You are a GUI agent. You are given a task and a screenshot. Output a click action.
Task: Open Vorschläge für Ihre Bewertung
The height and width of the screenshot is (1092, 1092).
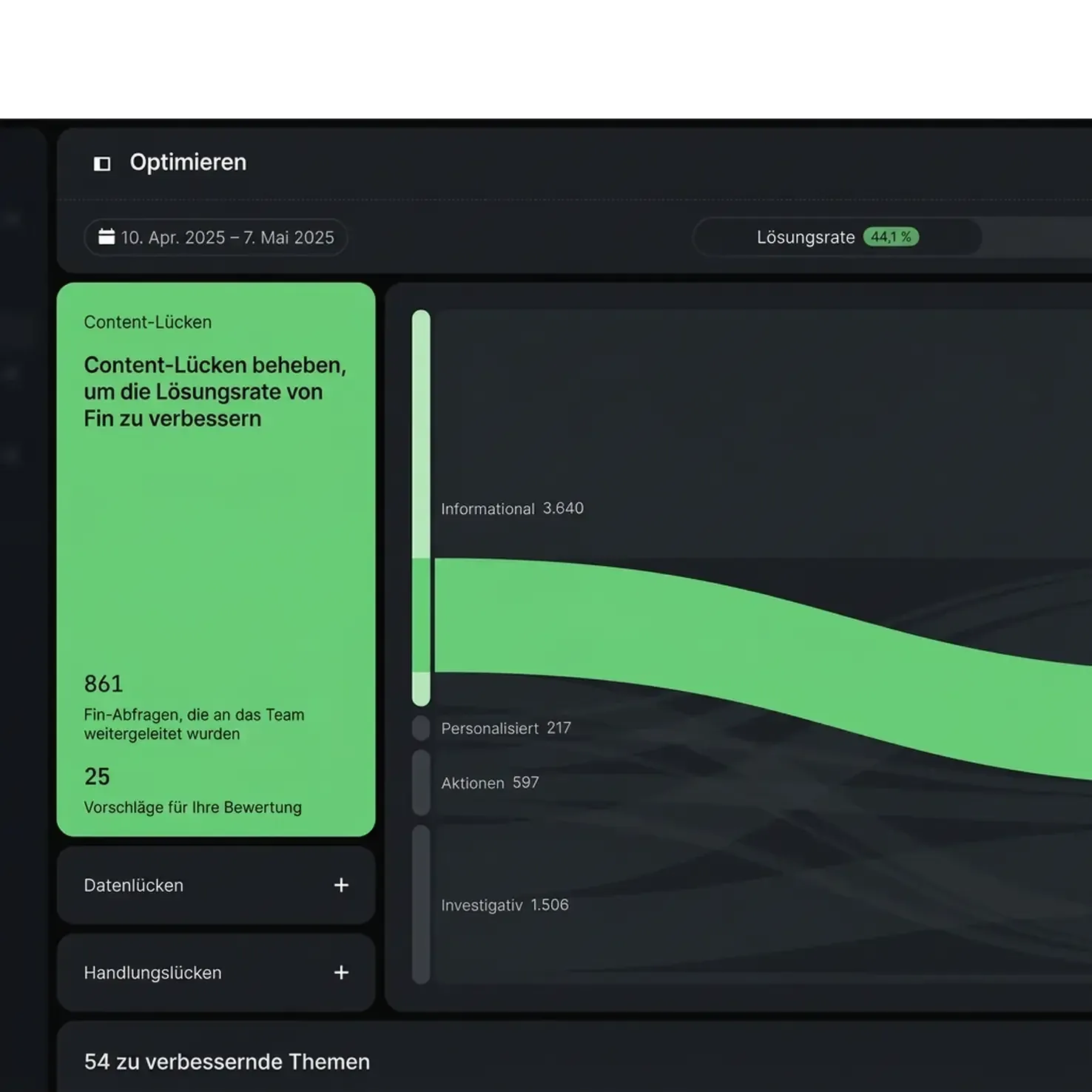point(192,807)
